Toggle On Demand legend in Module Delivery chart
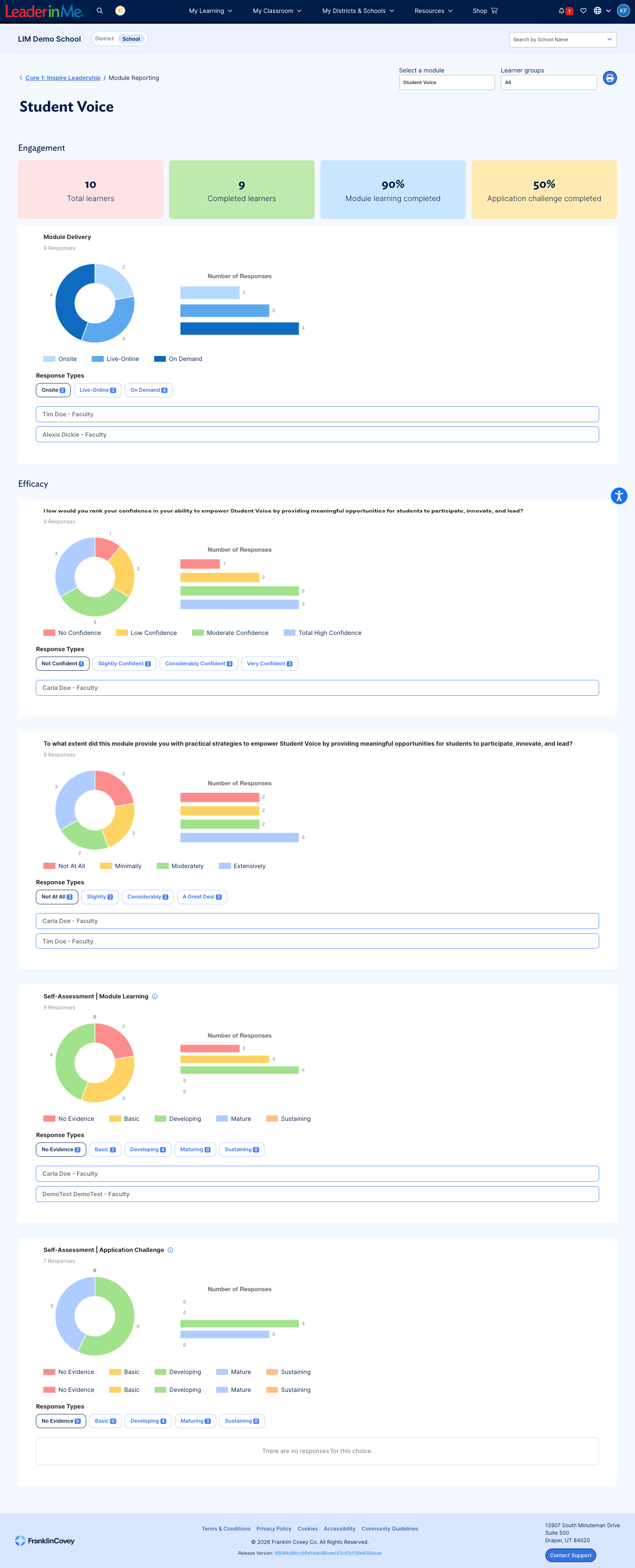Image resolution: width=635 pixels, height=1568 pixels. (x=179, y=358)
